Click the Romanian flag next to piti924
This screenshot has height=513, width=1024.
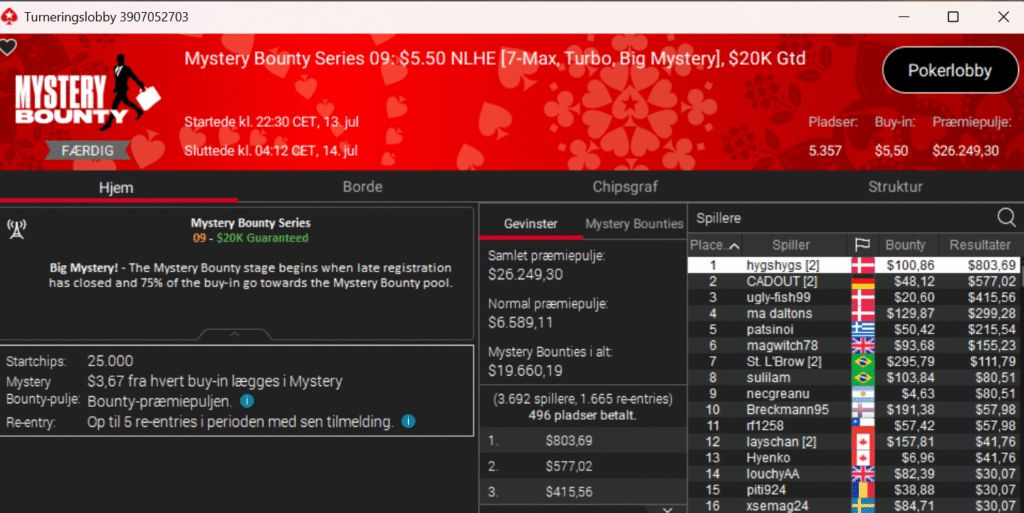(863, 490)
